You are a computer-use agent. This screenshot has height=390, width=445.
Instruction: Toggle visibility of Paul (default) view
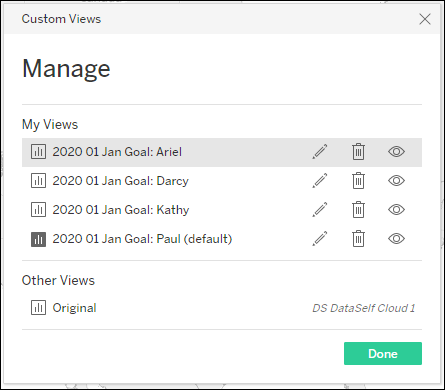[396, 239]
